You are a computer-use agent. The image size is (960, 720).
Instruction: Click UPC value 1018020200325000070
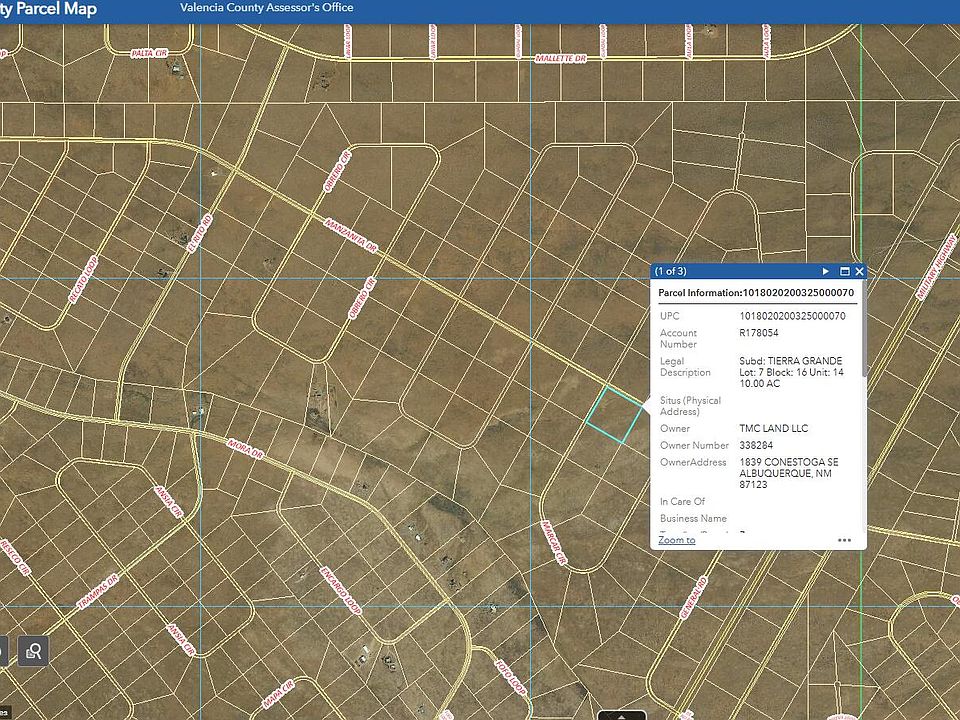click(x=792, y=316)
